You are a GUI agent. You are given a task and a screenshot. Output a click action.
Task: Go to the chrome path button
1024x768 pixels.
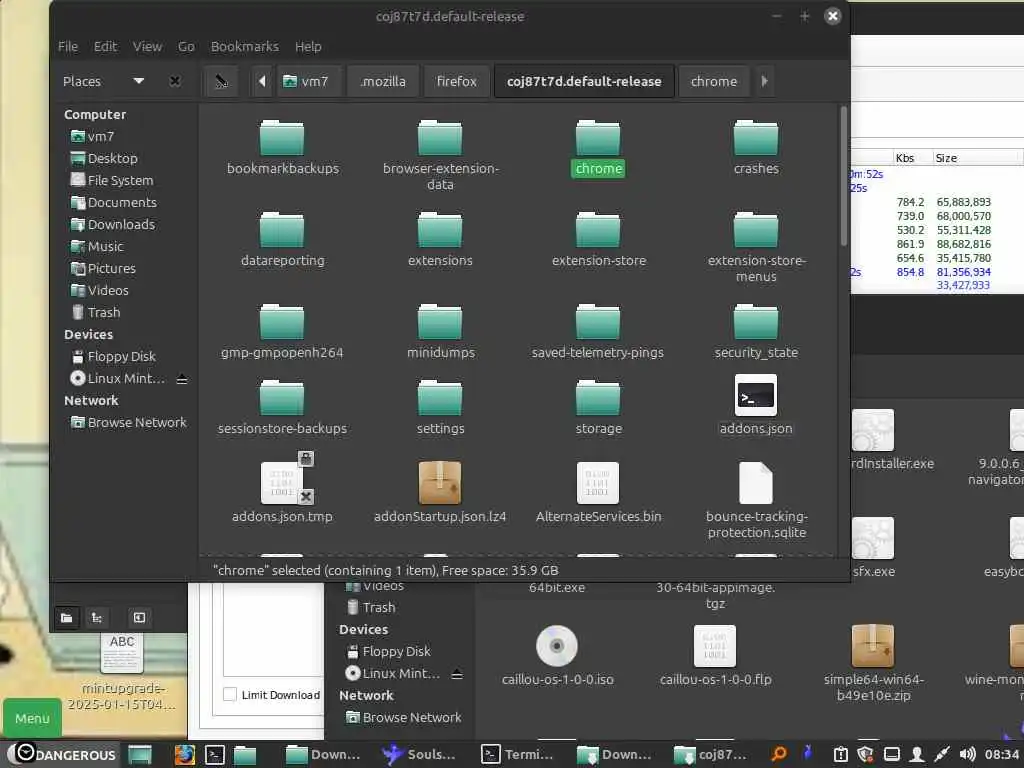714,81
